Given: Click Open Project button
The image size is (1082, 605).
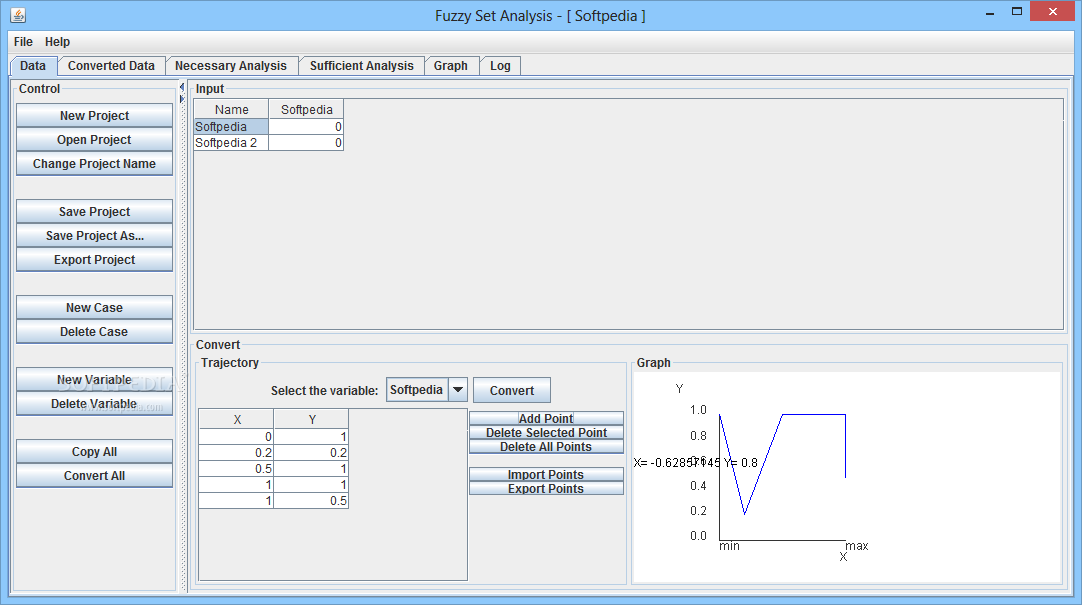Looking at the screenshot, I should (x=95, y=139).
